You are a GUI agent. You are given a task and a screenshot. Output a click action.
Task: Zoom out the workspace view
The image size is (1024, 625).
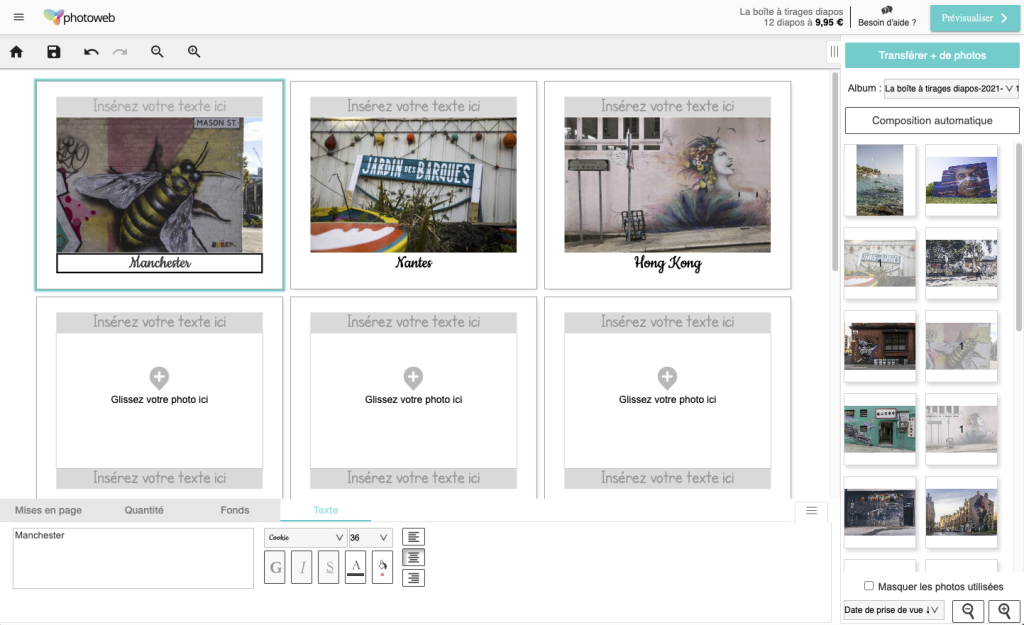(x=157, y=52)
